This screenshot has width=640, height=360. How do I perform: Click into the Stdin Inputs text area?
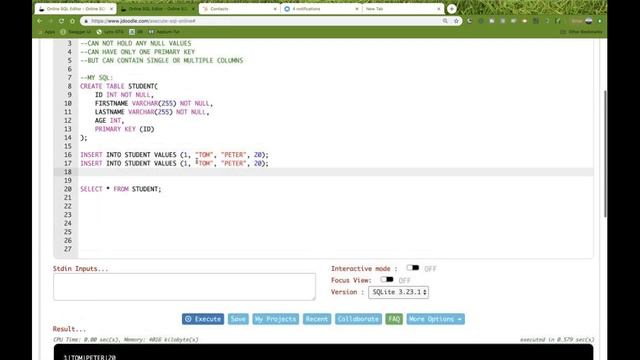[184, 287]
